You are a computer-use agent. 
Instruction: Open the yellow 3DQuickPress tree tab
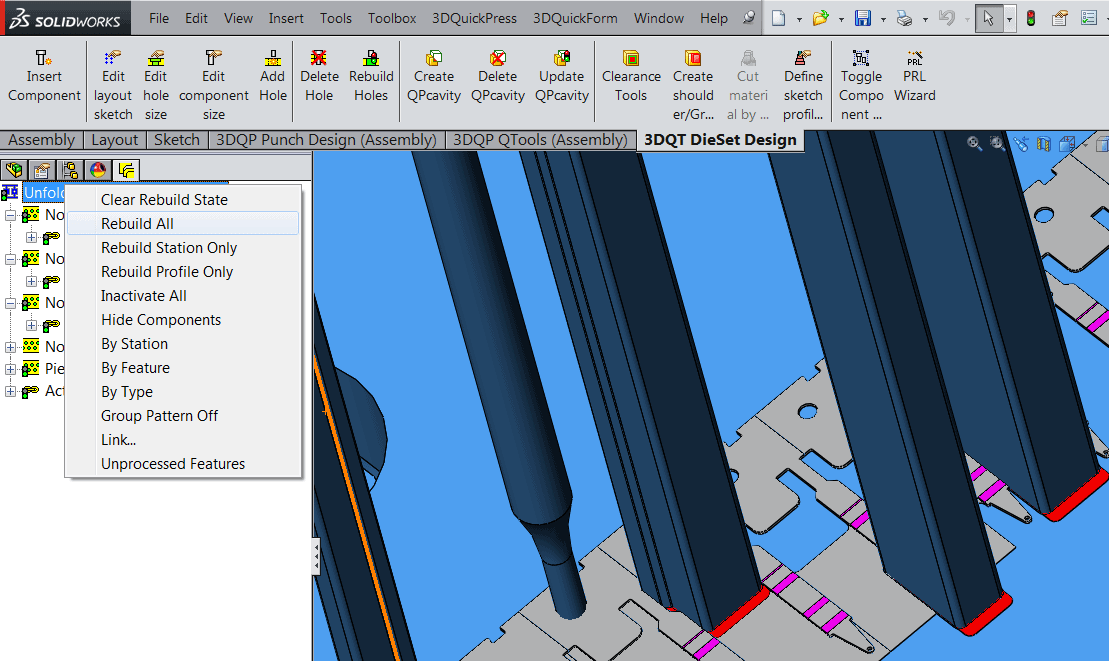coord(127,170)
